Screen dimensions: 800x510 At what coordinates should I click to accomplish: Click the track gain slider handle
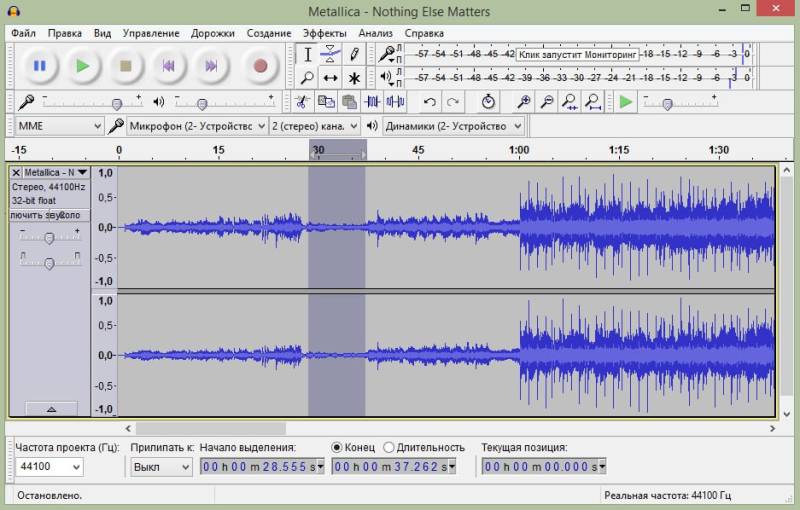click(x=48, y=237)
